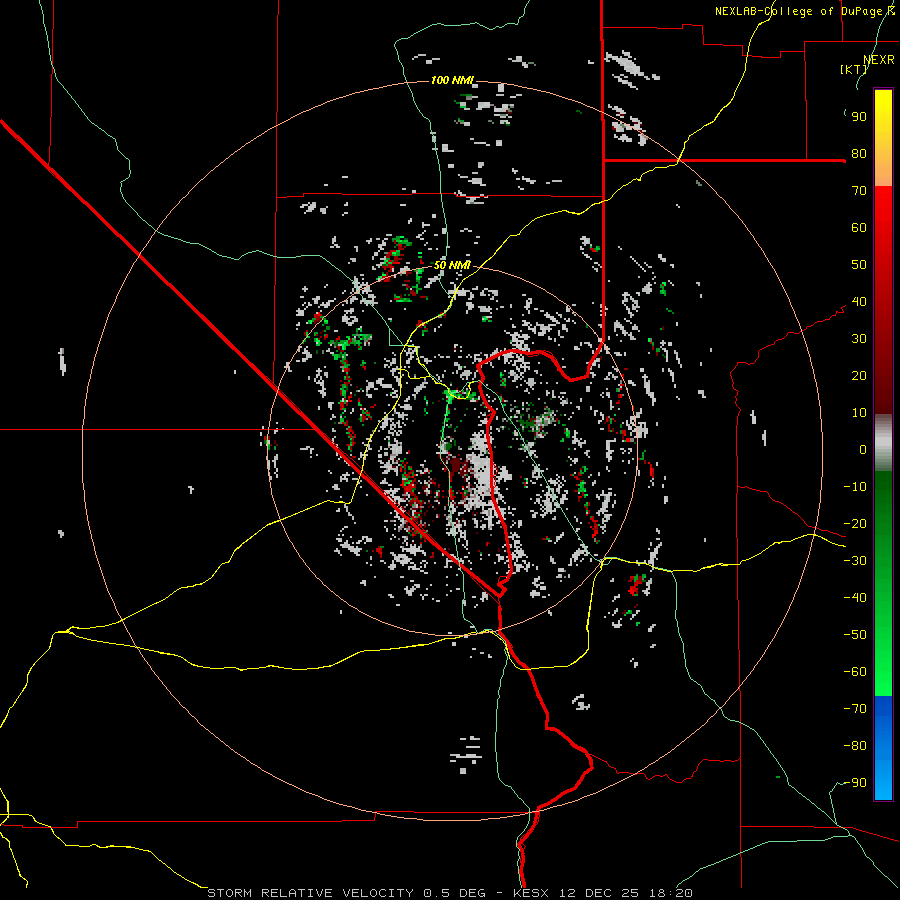Click the [KT] units label
The width and height of the screenshot is (900, 900).
854,69
